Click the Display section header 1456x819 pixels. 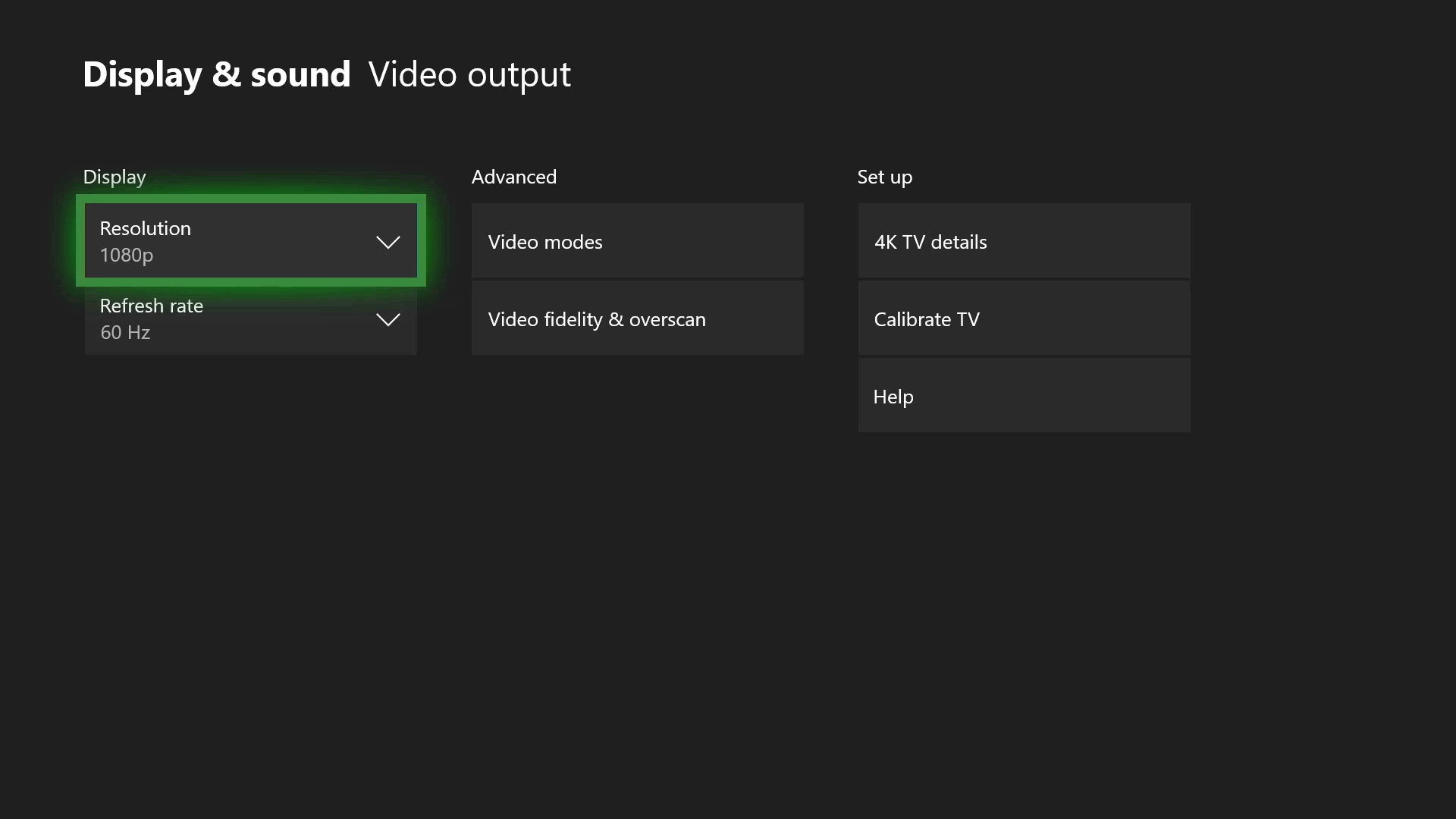[114, 177]
